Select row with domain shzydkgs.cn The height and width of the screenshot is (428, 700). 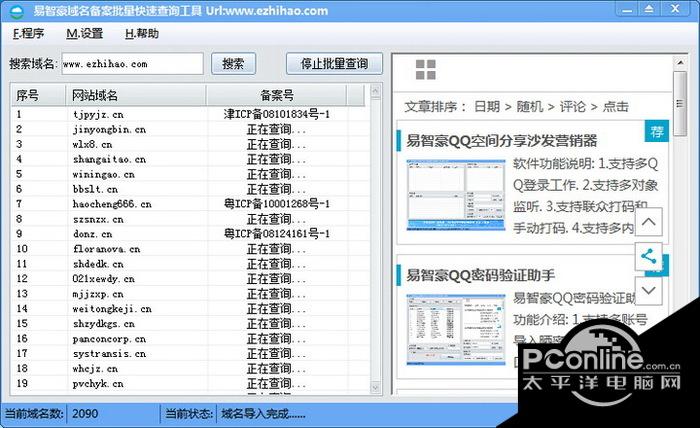pyautogui.click(x=190, y=324)
